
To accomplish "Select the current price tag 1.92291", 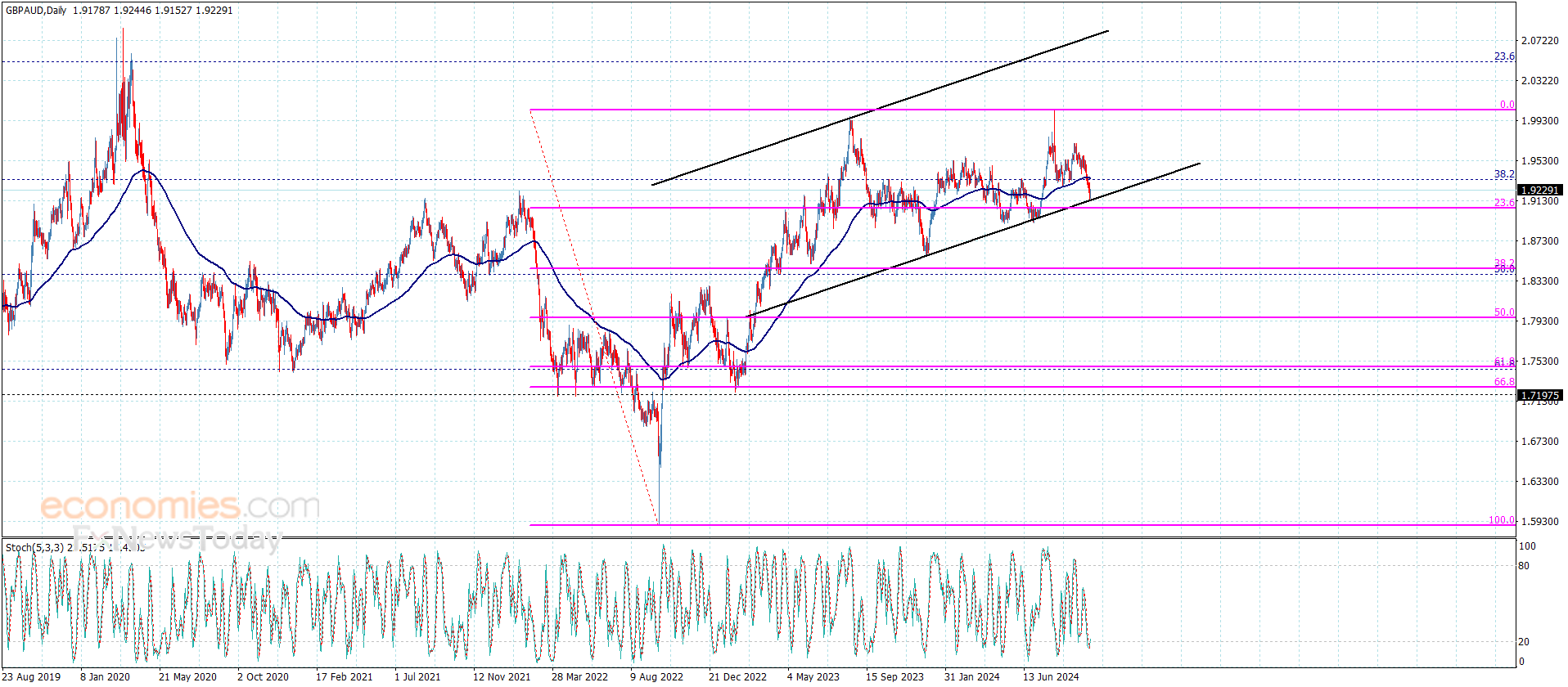I will tap(1539, 190).
